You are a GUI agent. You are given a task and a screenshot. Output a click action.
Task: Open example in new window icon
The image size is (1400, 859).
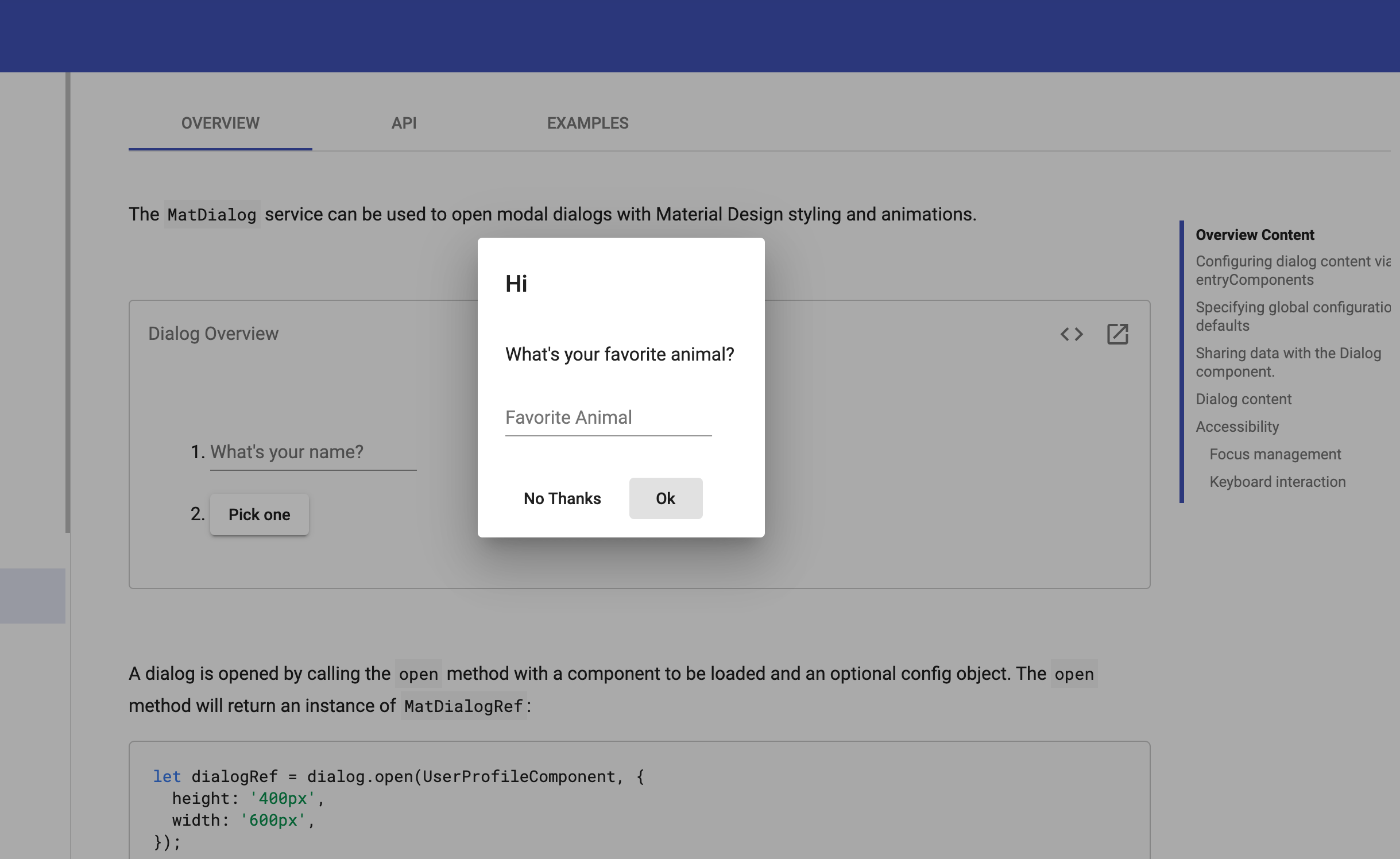click(x=1117, y=334)
